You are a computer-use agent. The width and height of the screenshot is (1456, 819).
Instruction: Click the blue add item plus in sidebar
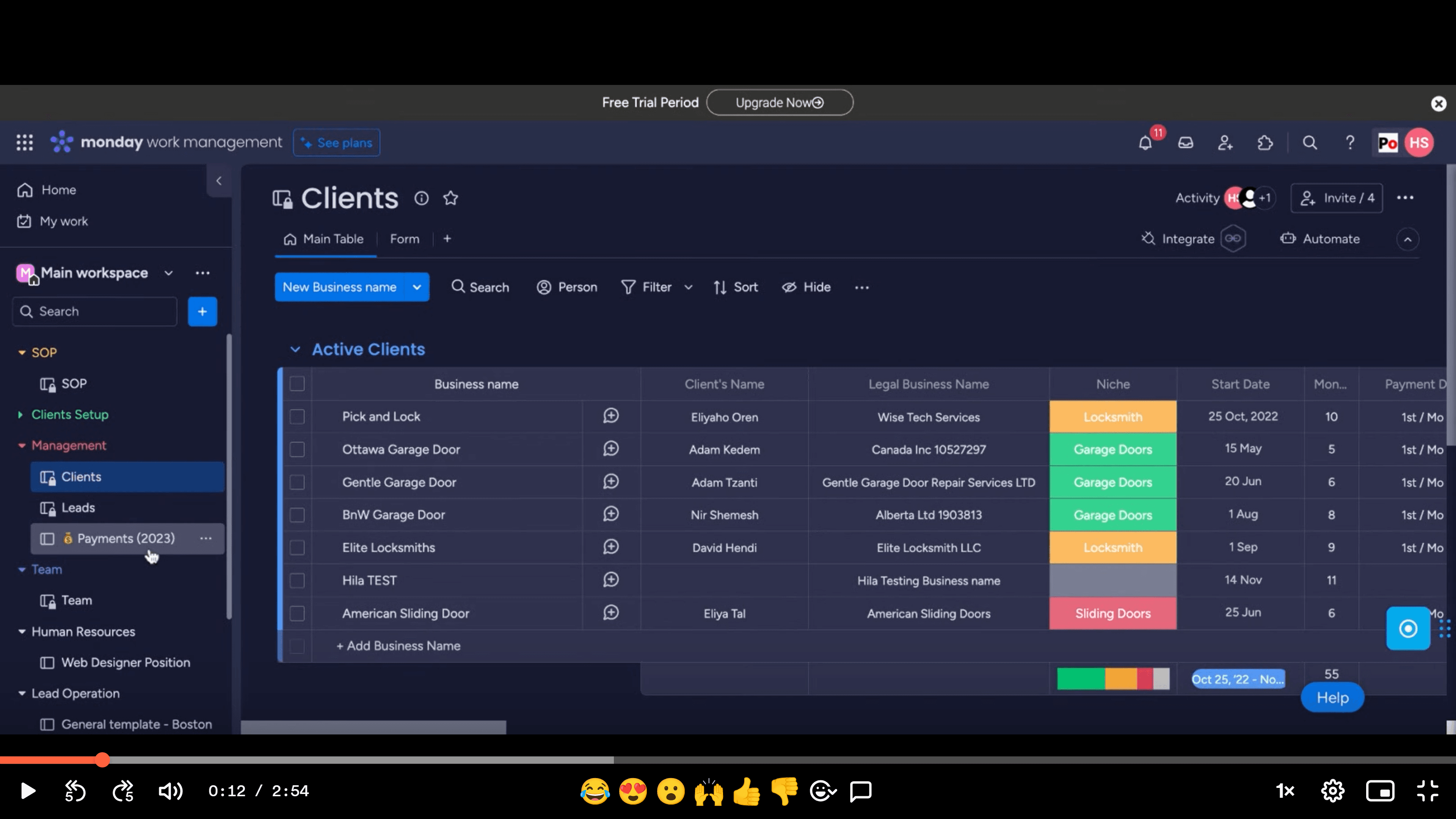click(x=202, y=311)
